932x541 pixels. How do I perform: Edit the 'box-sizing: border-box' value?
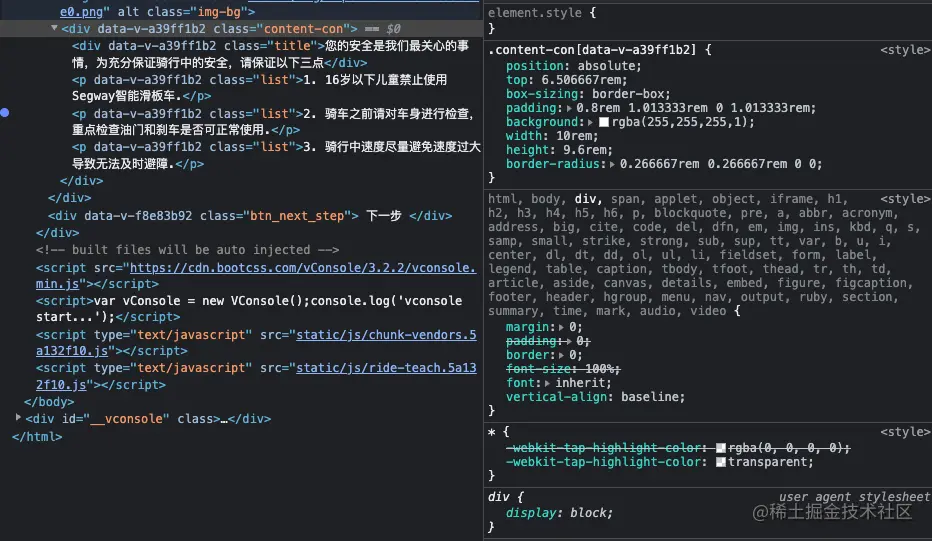(627, 94)
